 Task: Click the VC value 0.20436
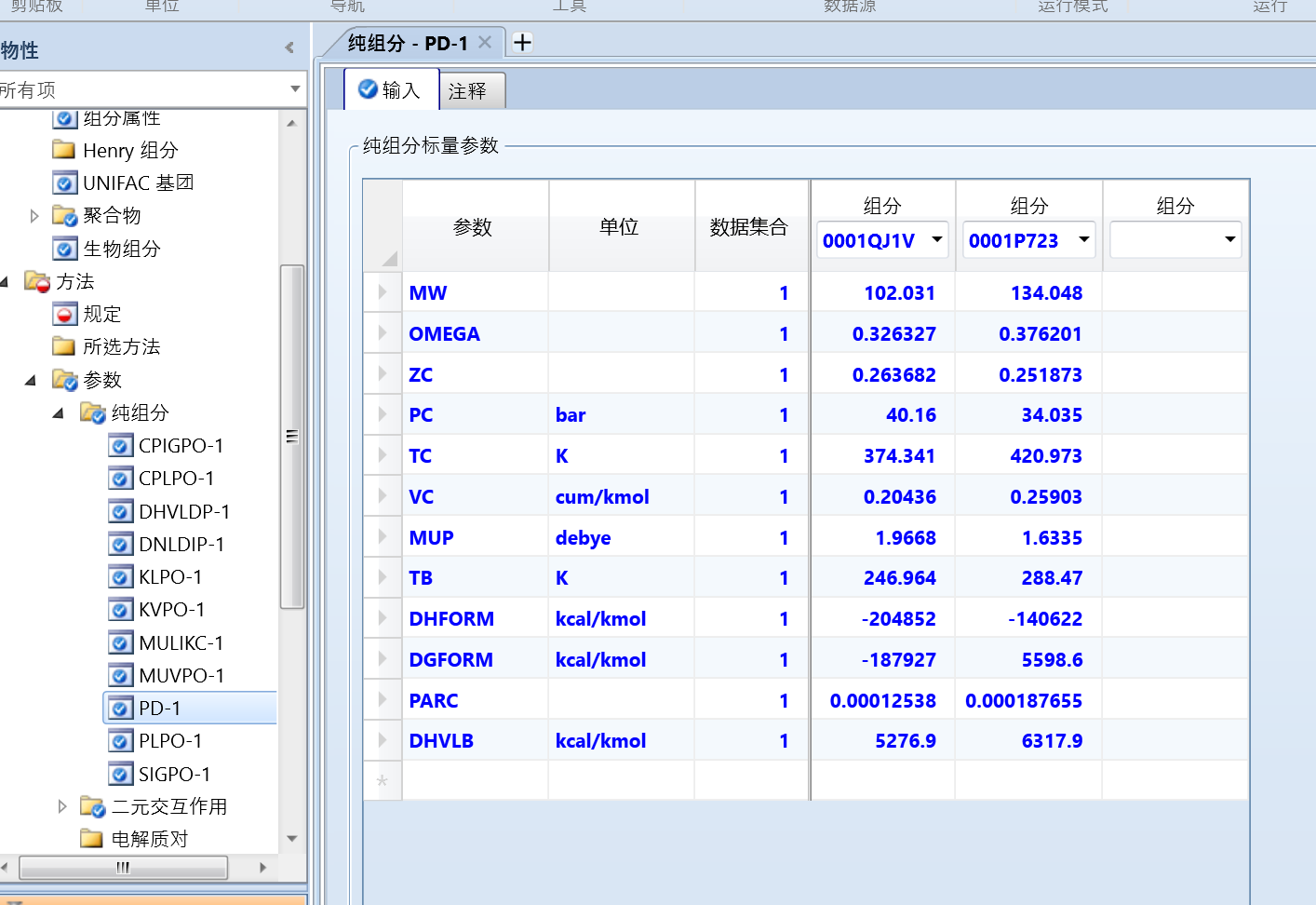click(883, 497)
